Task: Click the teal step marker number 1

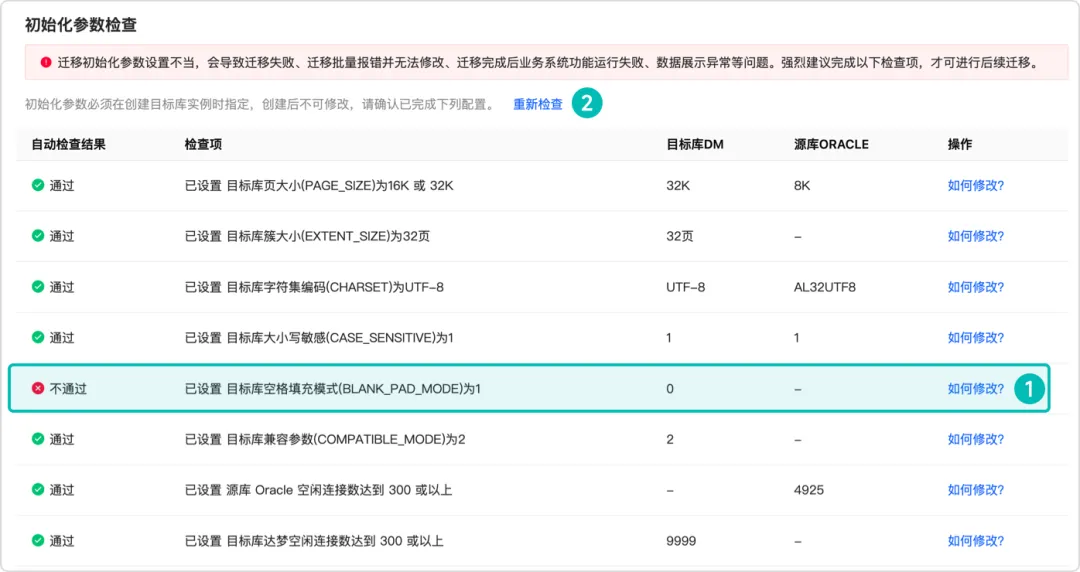Action: click(x=1029, y=389)
